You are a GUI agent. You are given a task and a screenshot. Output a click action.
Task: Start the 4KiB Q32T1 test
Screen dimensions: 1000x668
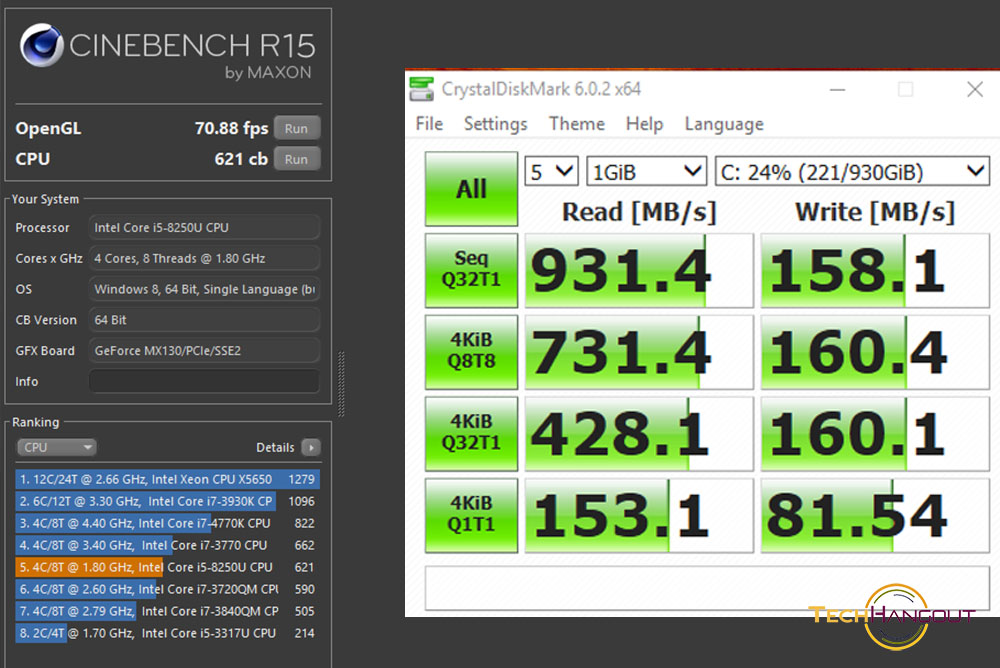tap(471, 434)
